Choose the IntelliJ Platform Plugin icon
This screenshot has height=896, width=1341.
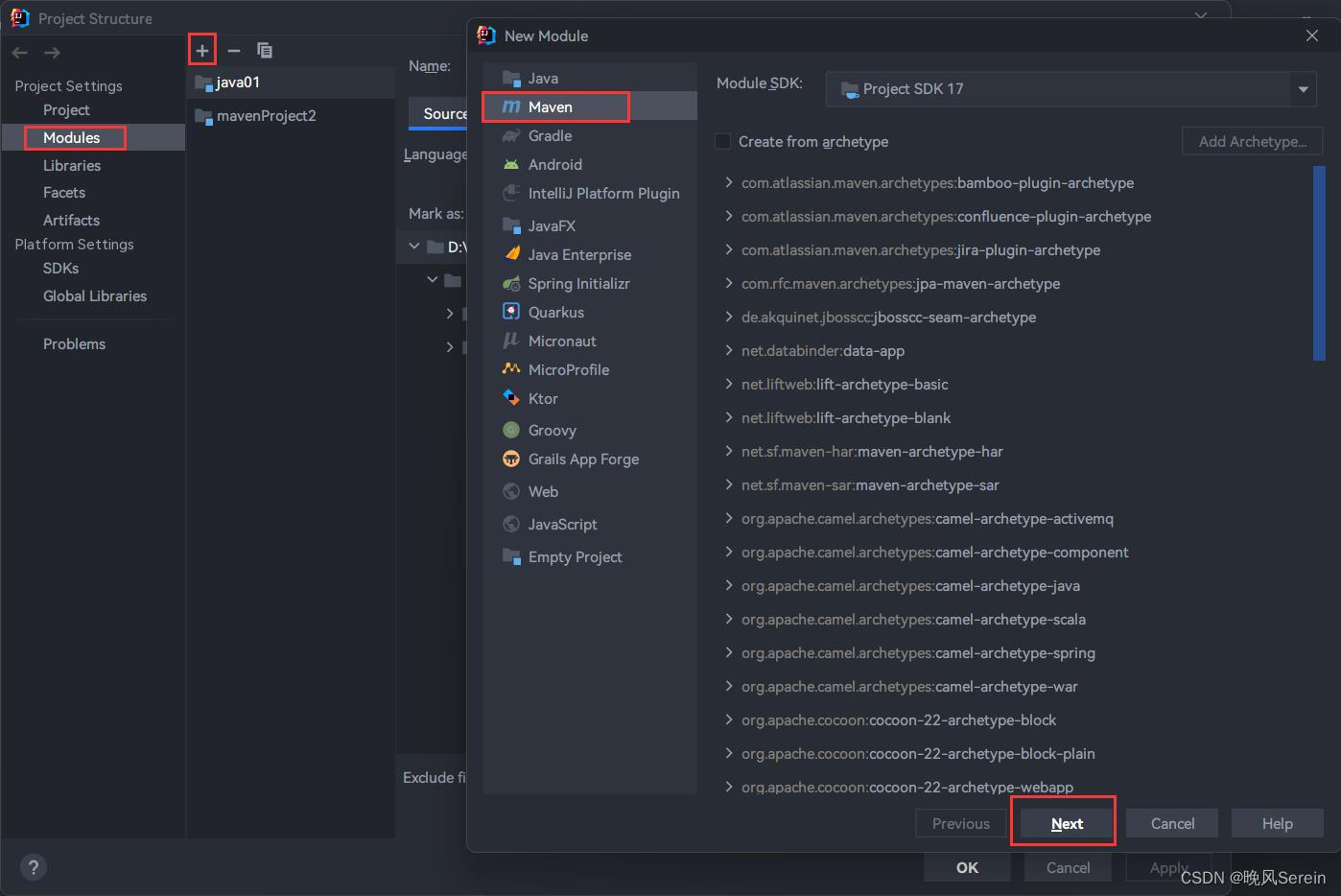click(511, 194)
